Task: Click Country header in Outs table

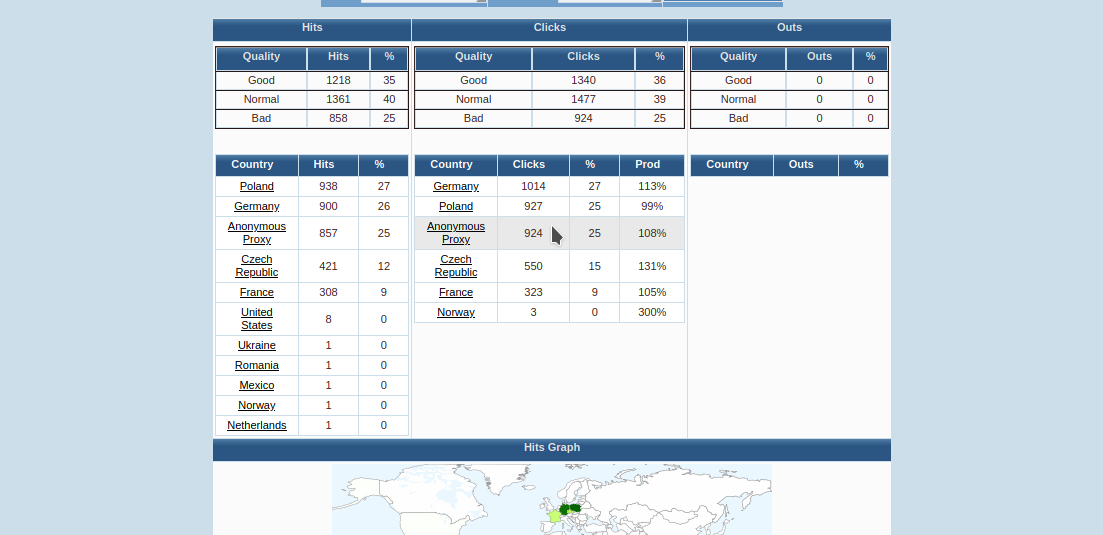Action: (x=732, y=165)
